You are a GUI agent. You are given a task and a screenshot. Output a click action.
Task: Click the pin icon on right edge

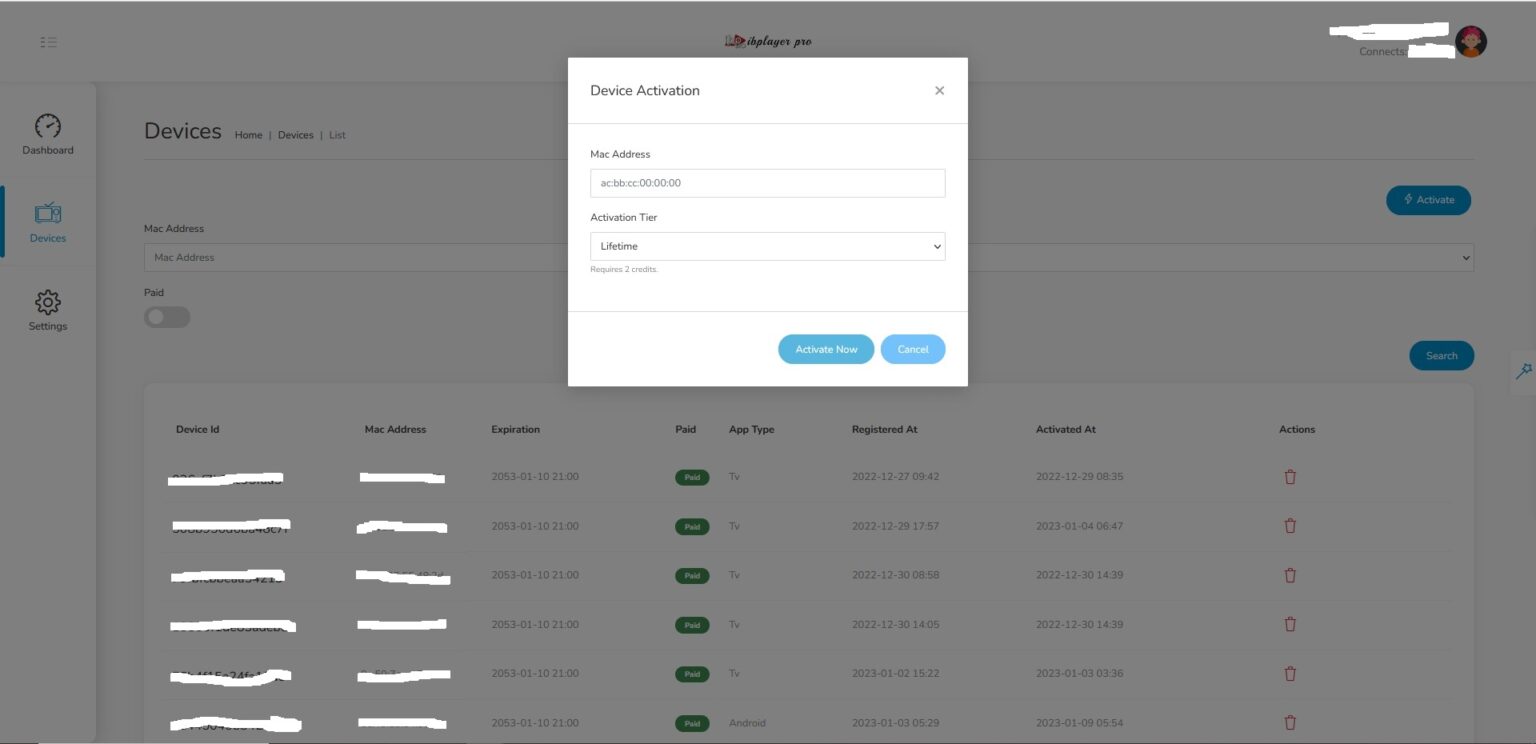pos(1523,371)
